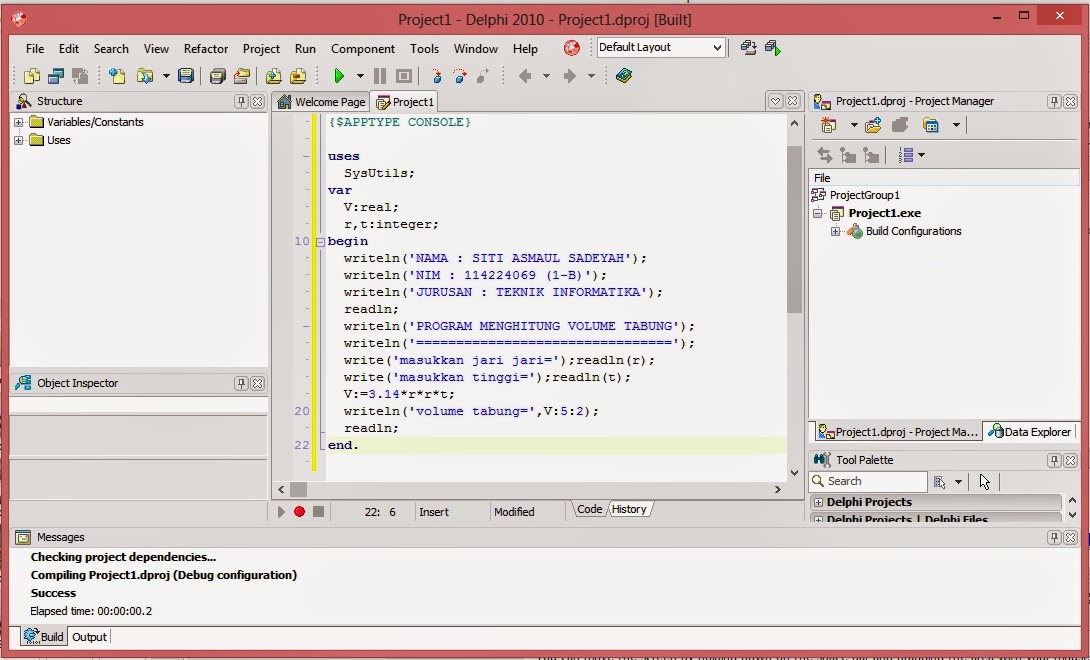Click the Open file toolbar icon
The image size is (1090, 660).
pos(145,76)
